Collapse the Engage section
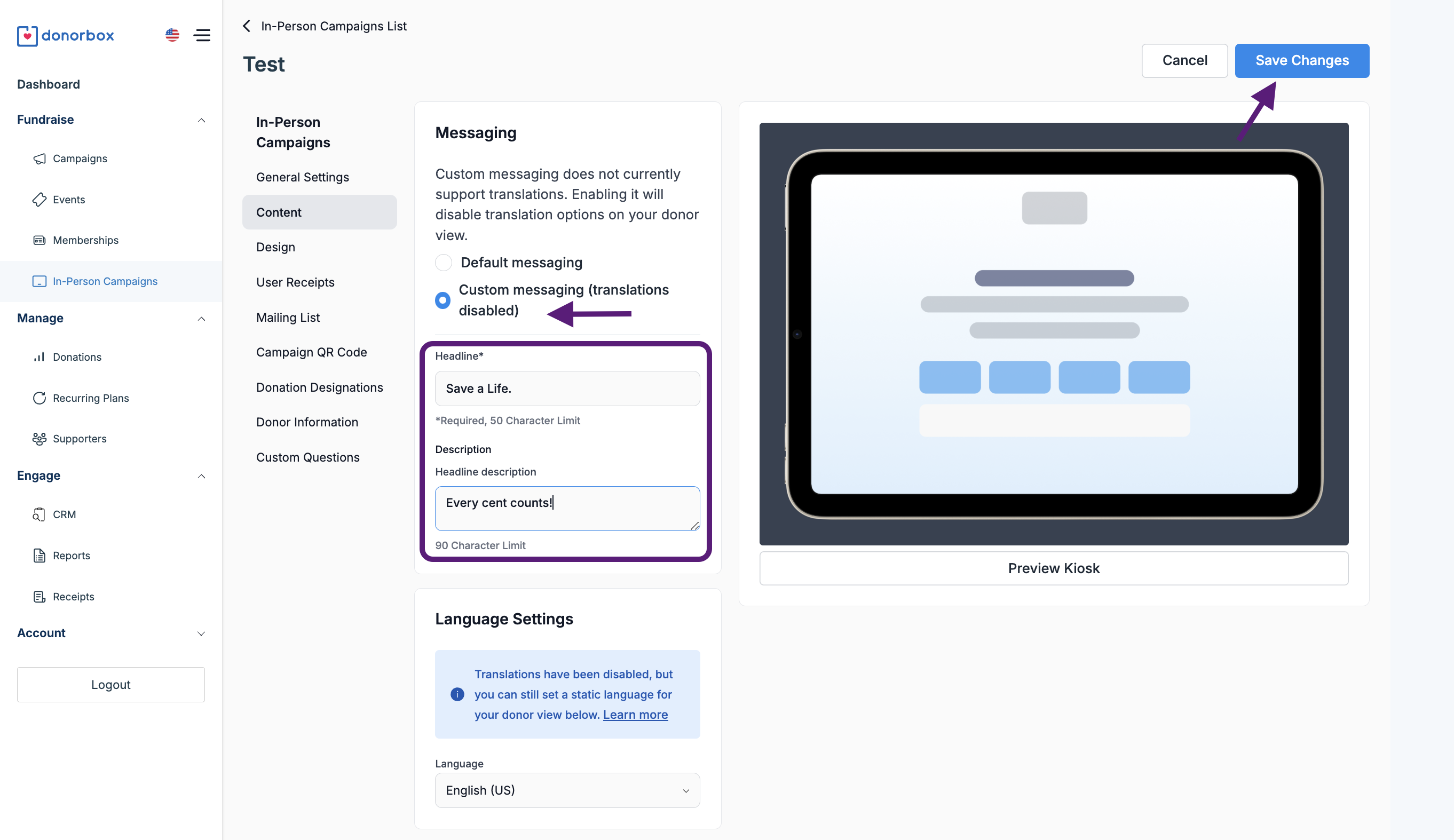The height and width of the screenshot is (840, 1454). coord(201,476)
